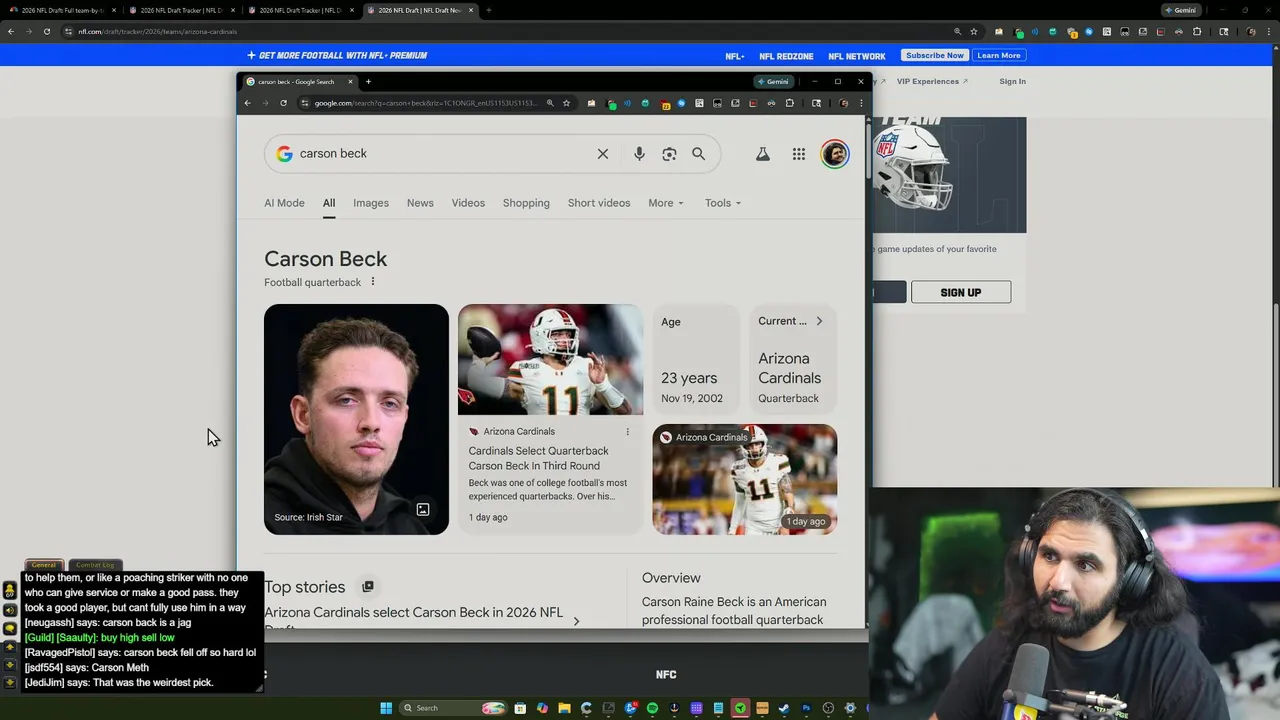Go back in the Google Search window
The width and height of the screenshot is (1280, 720).
pos(248,103)
